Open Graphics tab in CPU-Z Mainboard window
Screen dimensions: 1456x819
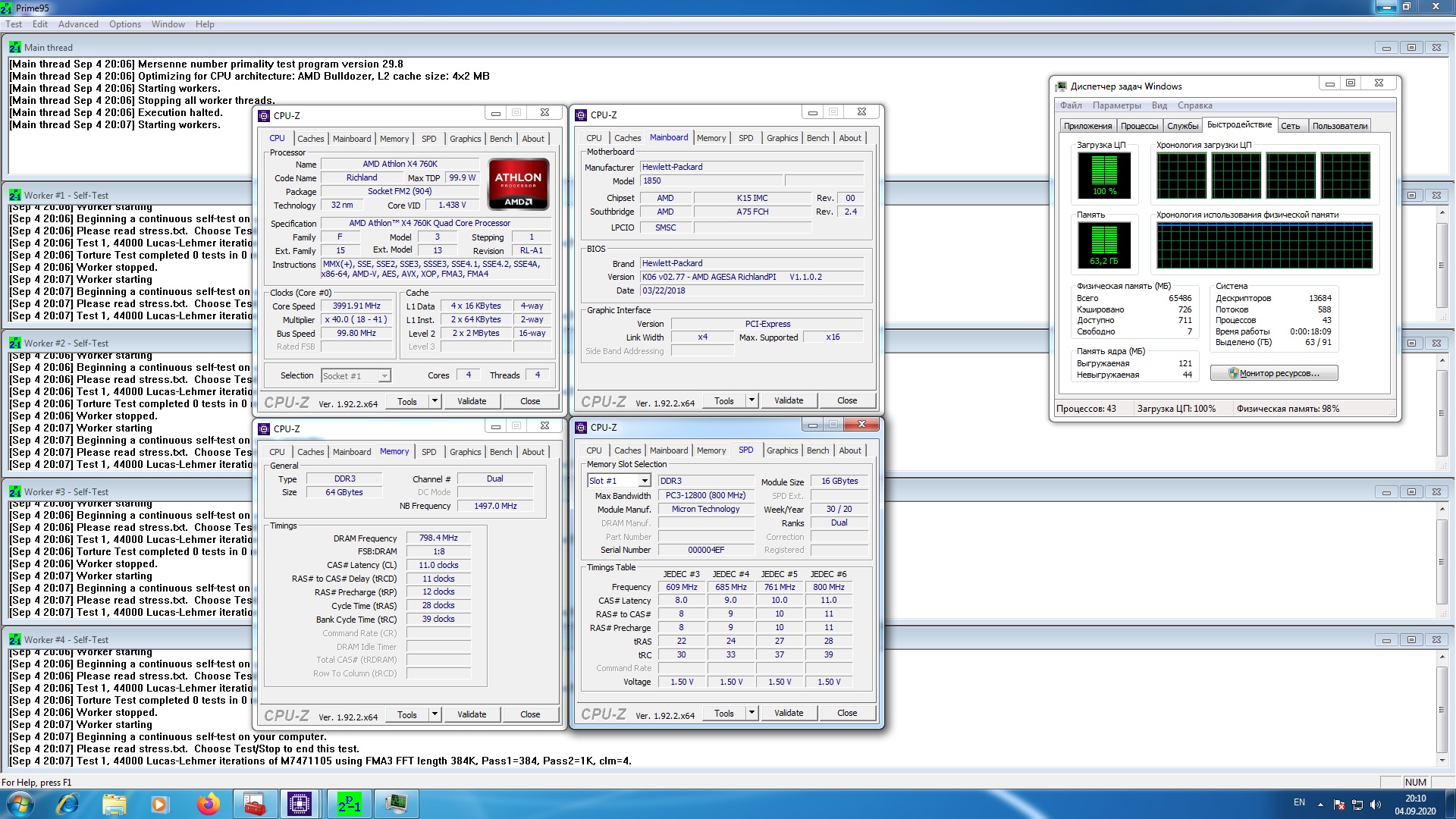[x=782, y=138]
